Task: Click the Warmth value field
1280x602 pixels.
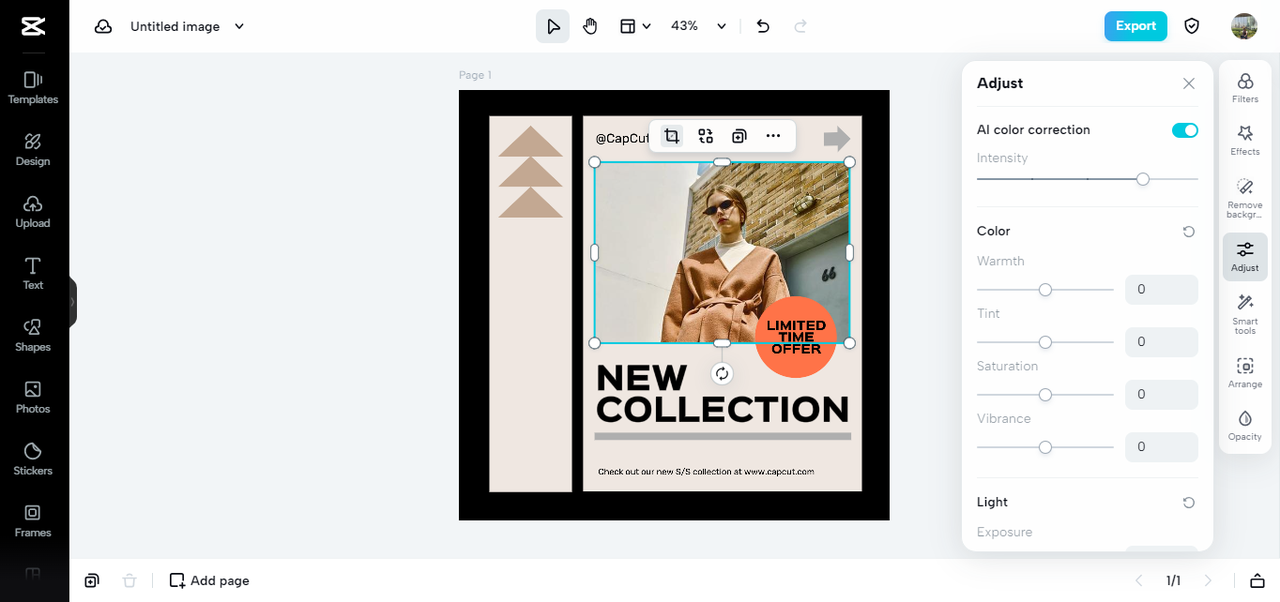Action: coord(1161,290)
